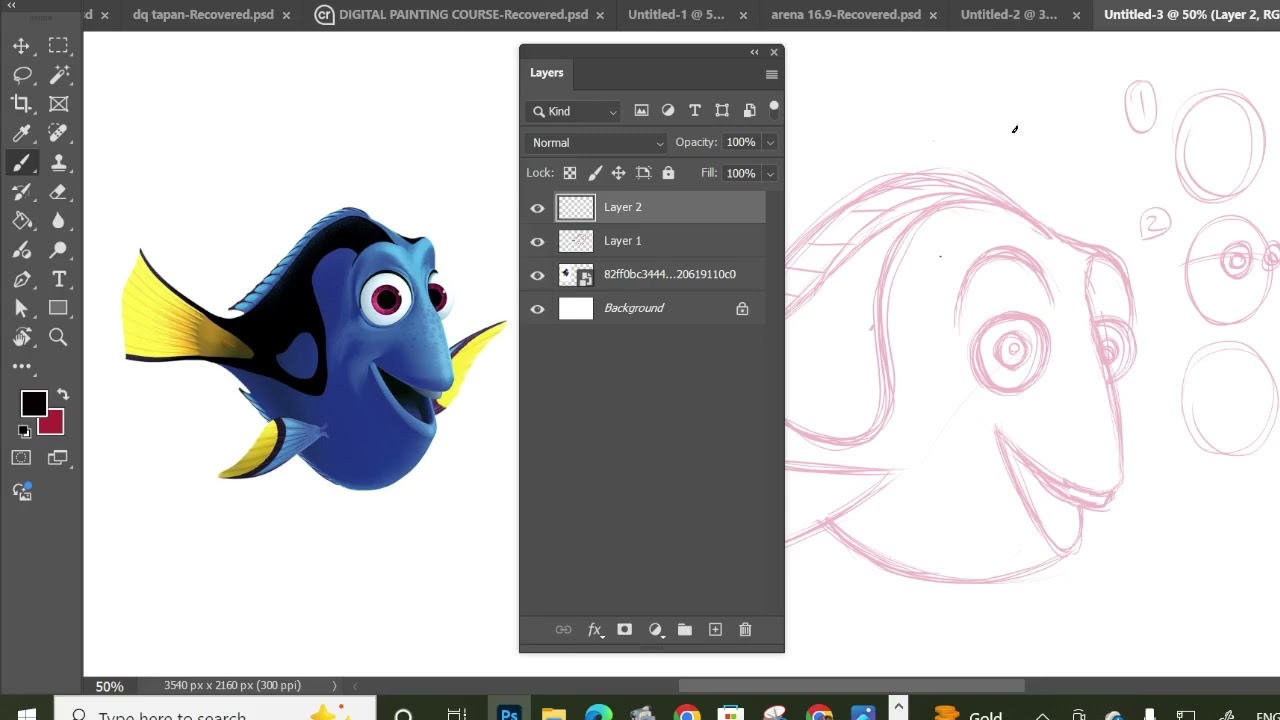Switch to the dq tapan-Recovered.psd tab
This screenshot has height=720, width=1280.
(x=203, y=15)
